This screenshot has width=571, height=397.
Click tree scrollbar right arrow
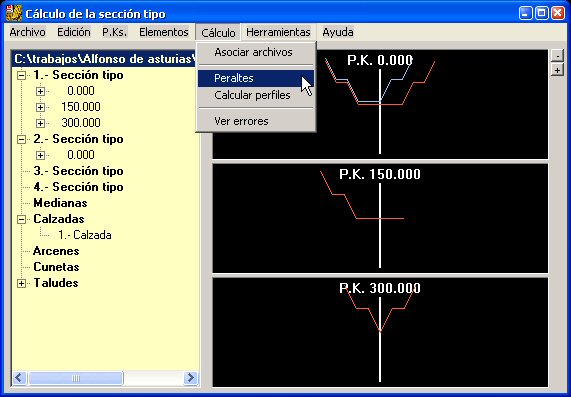click(190, 378)
